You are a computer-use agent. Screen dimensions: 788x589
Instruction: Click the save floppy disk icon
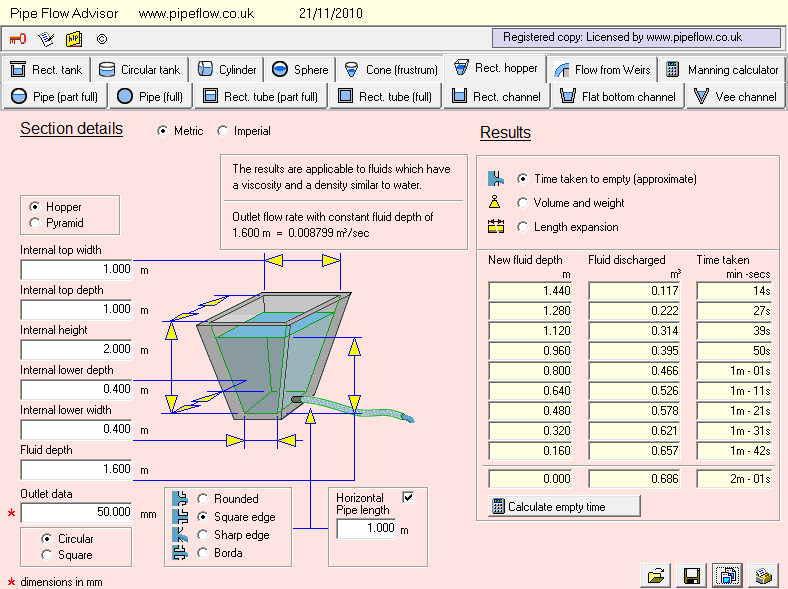[690, 575]
